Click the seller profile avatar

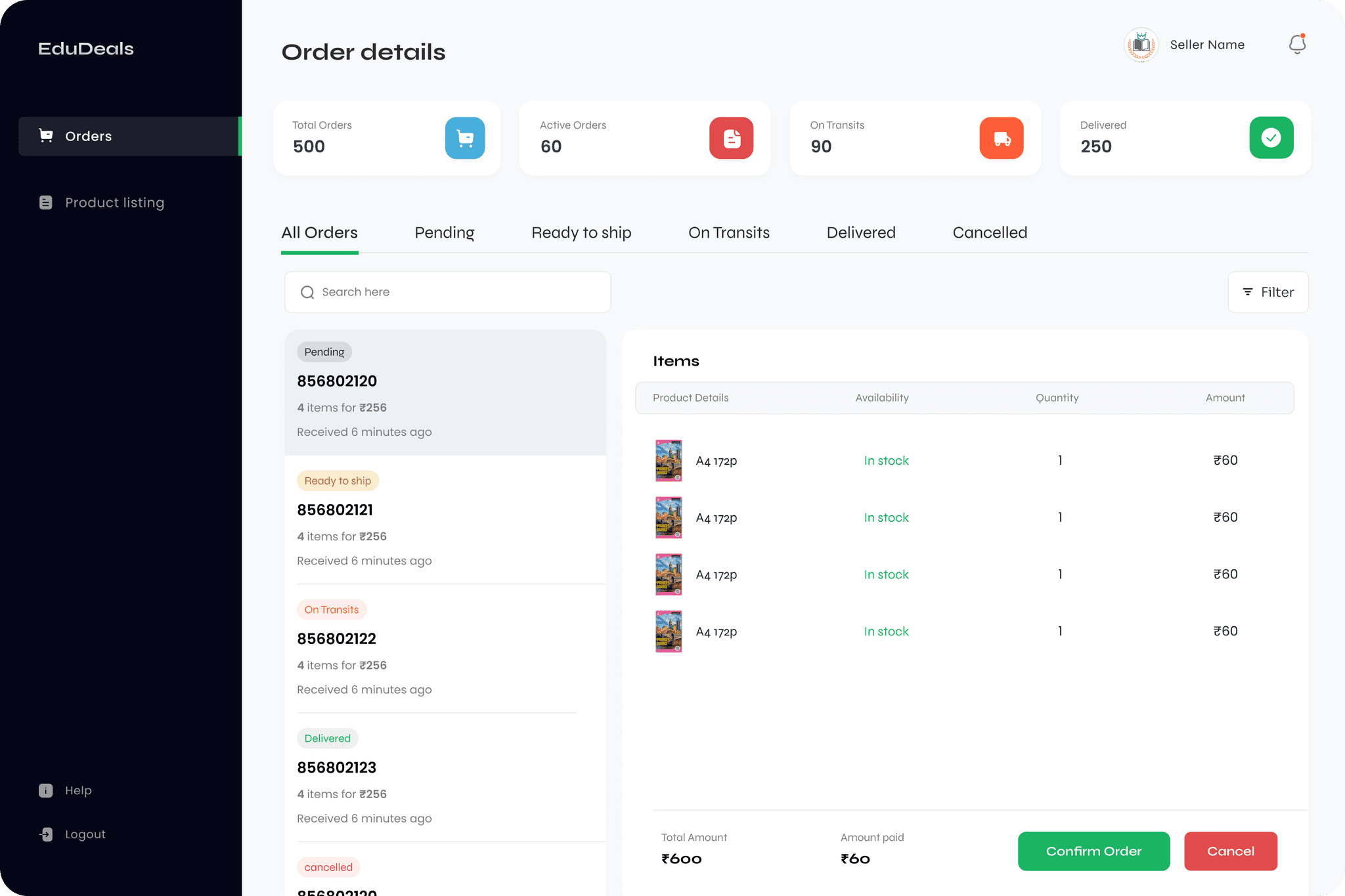pyautogui.click(x=1141, y=45)
